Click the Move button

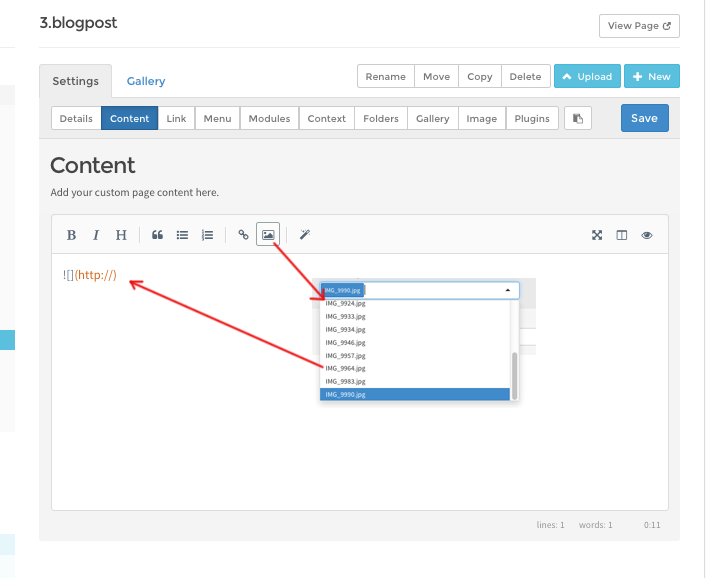pos(436,76)
